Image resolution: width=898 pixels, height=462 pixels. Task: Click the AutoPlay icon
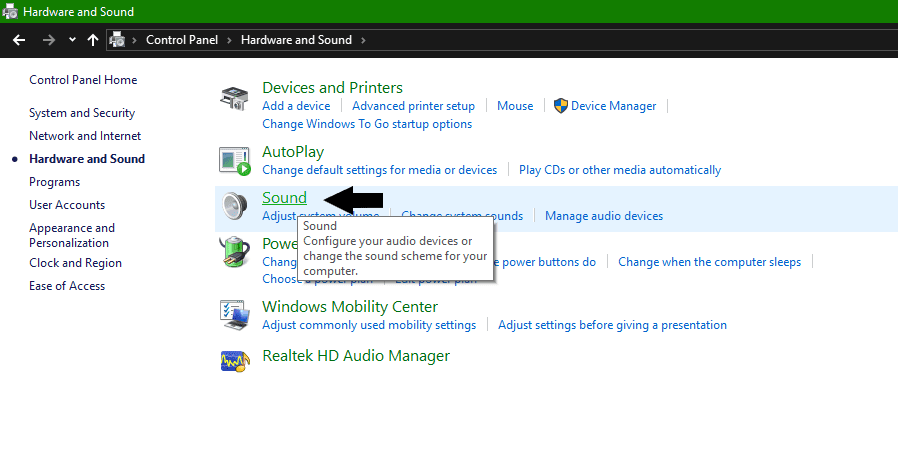[x=235, y=161]
